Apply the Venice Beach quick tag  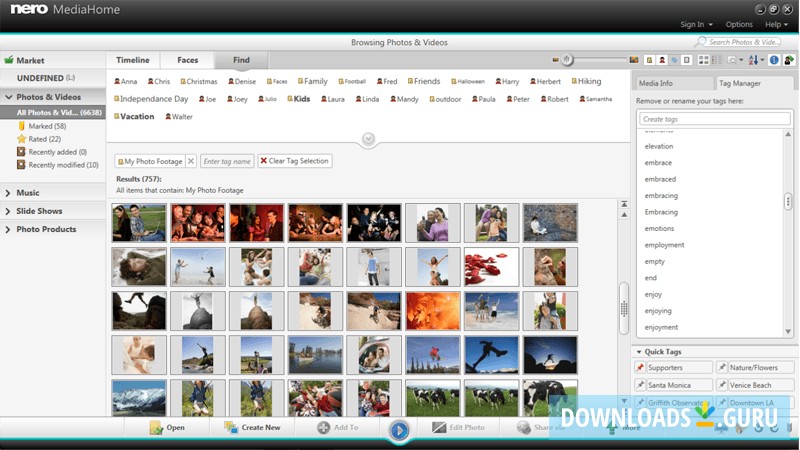[x=761, y=385]
